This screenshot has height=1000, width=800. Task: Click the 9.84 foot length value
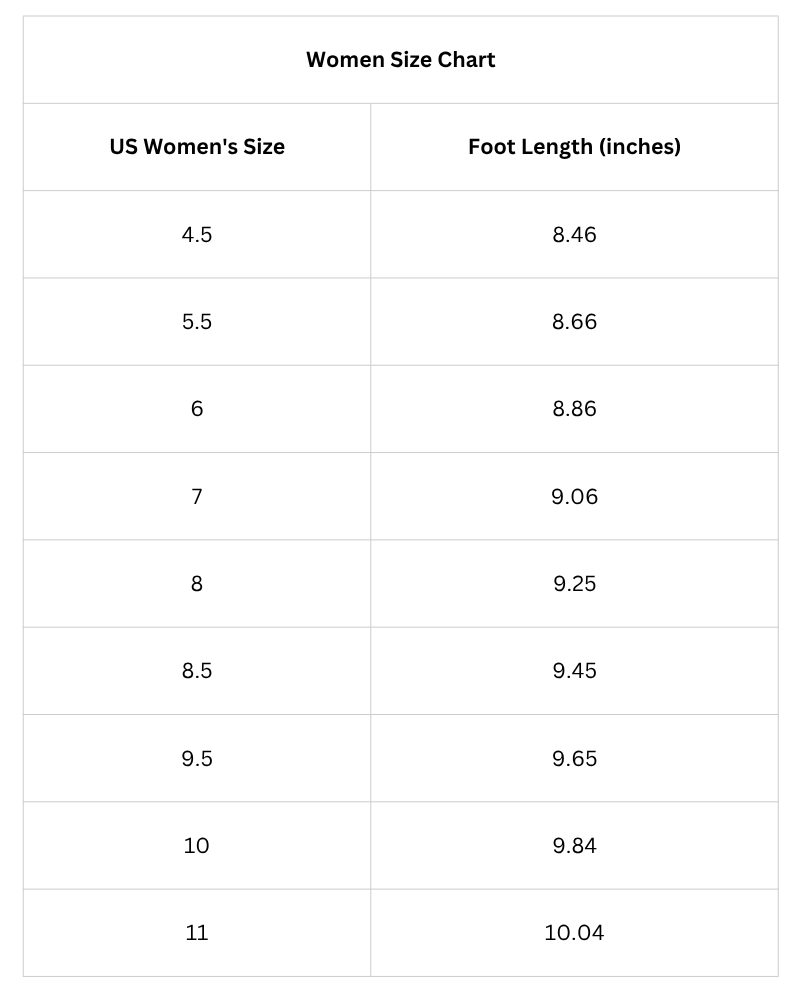pos(574,846)
